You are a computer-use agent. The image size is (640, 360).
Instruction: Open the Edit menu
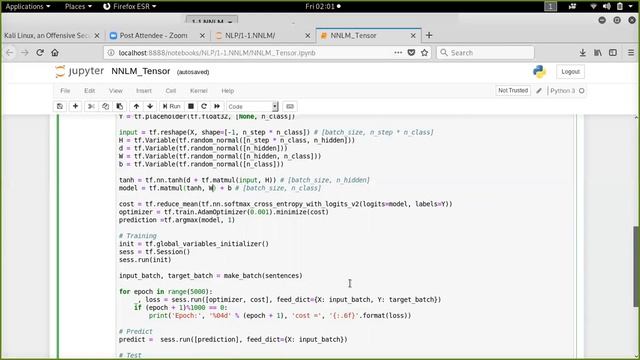[89, 91]
